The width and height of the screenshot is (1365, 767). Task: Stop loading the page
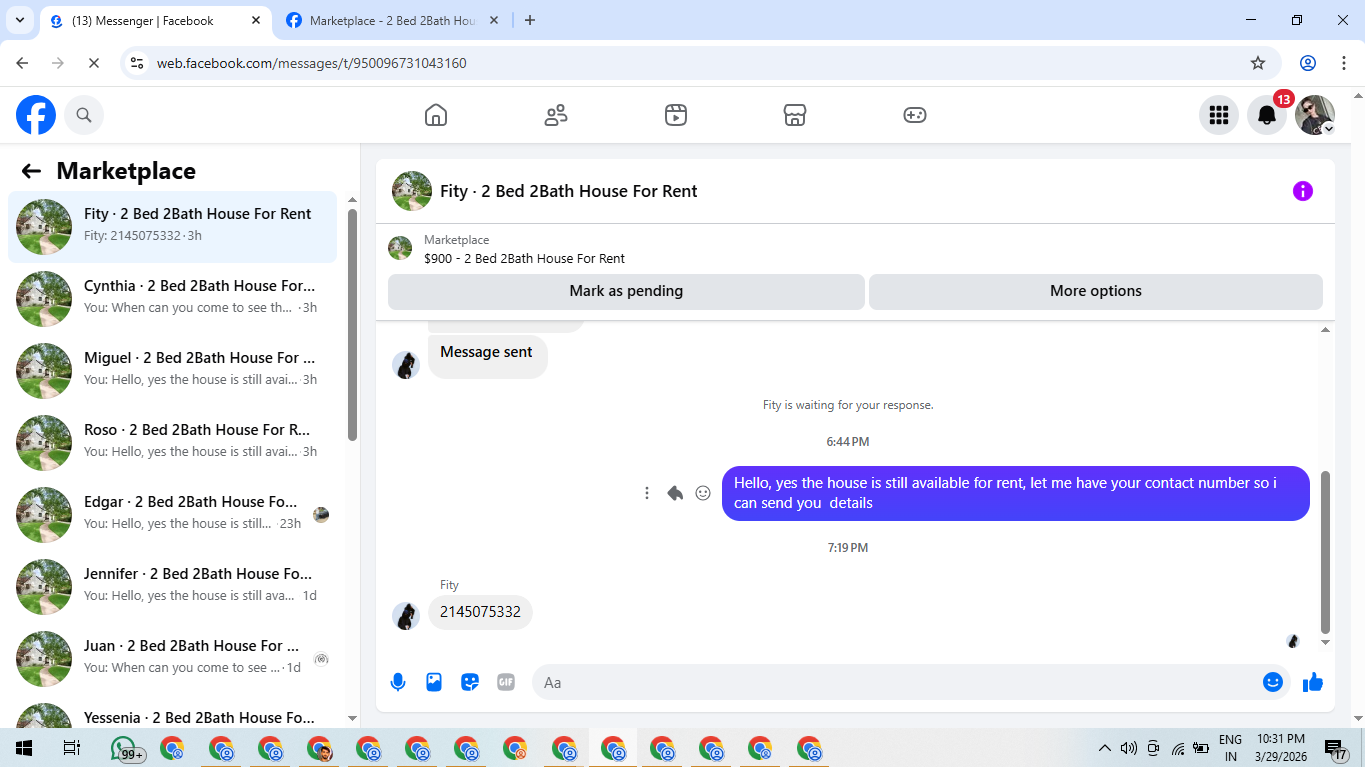(x=93, y=63)
